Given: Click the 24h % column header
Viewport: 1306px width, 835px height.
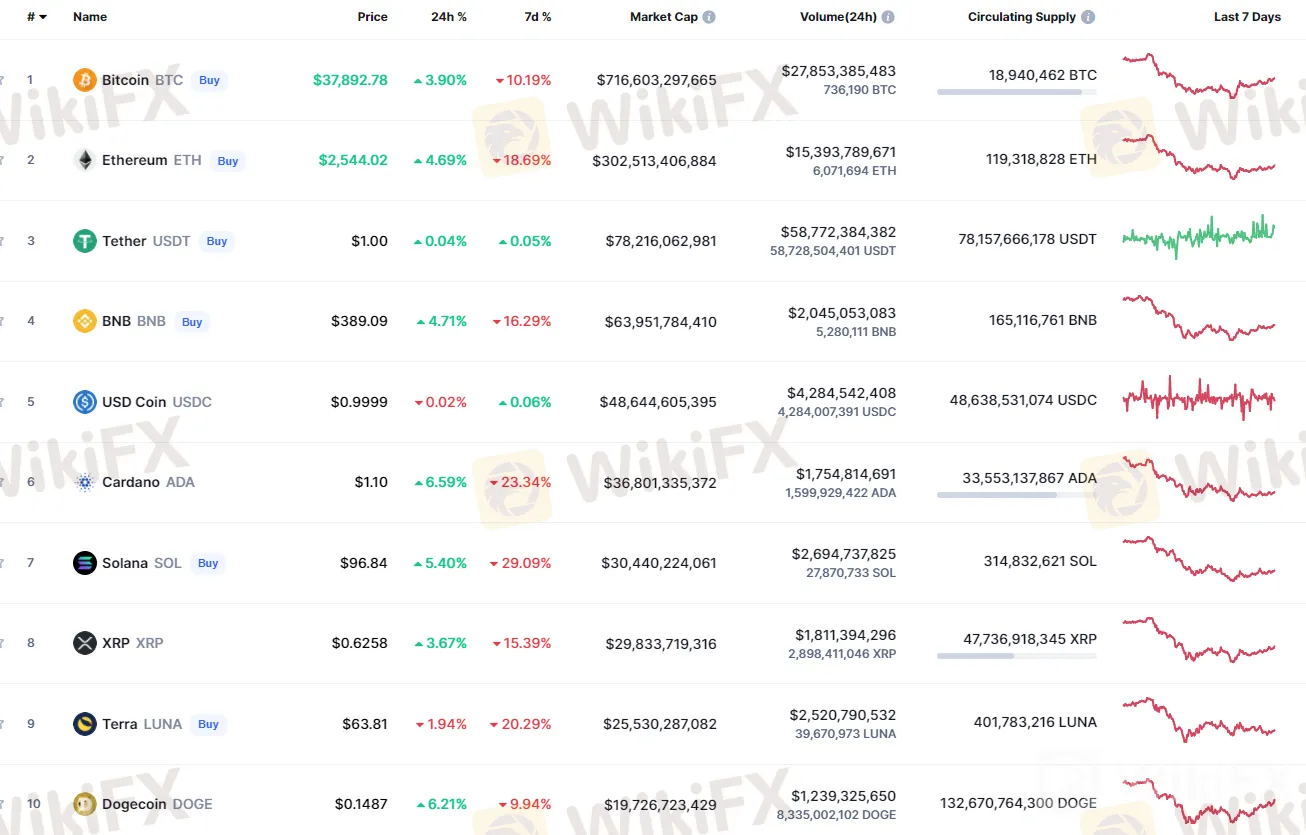Looking at the screenshot, I should click(x=448, y=17).
